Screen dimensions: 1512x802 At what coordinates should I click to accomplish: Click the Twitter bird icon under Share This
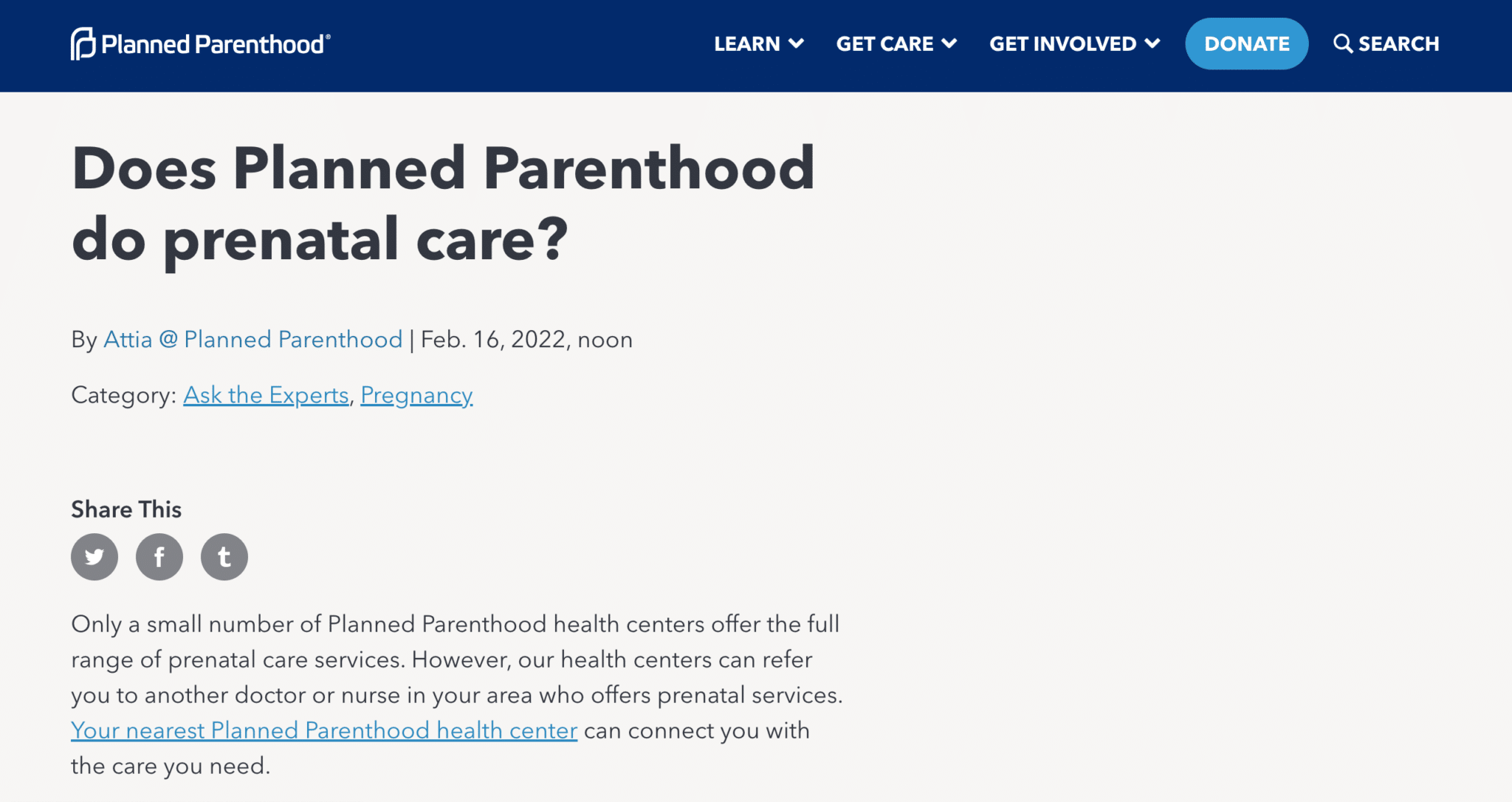[94, 556]
